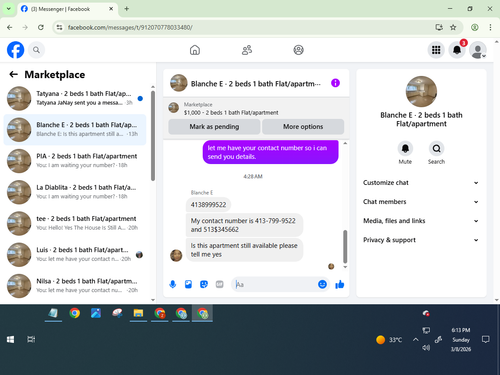Click the listing thumbnail in right panel
Screen dimensions: 500x375
click(x=421, y=91)
